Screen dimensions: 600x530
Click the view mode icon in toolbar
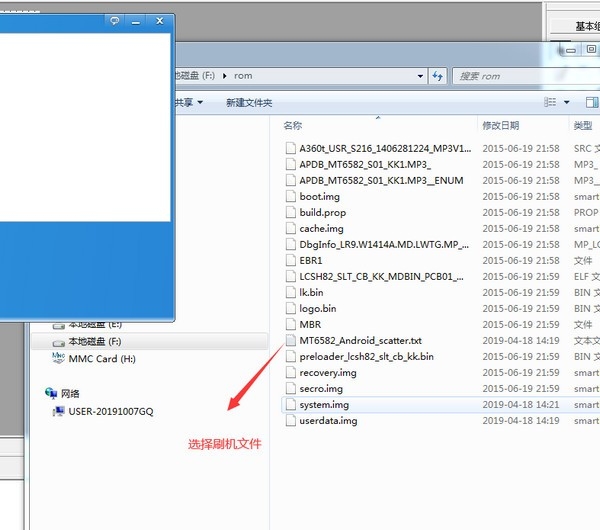click(x=550, y=102)
